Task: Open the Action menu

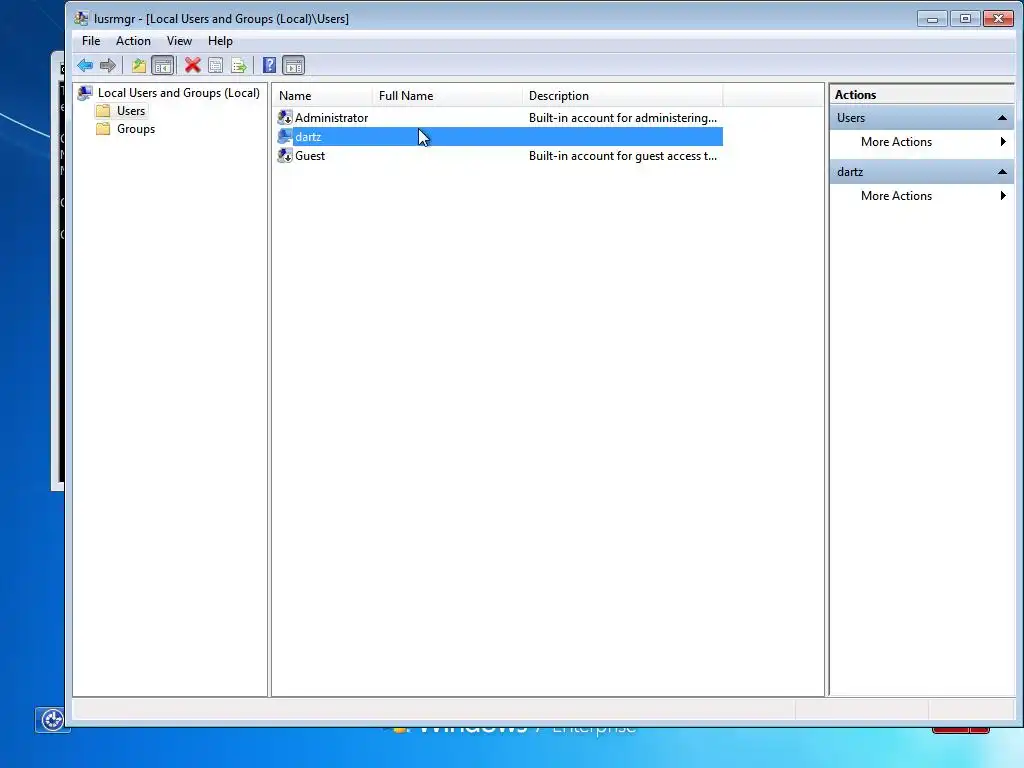Action: (133, 40)
